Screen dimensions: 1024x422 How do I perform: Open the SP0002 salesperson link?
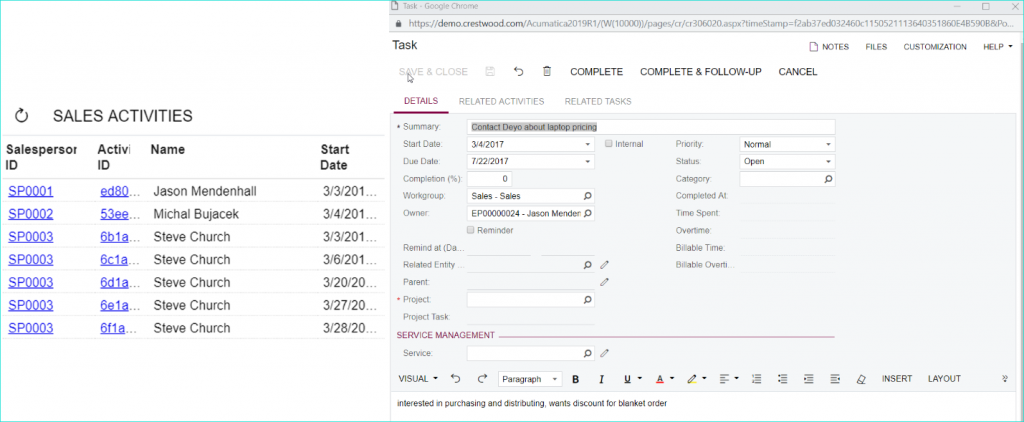click(31, 214)
